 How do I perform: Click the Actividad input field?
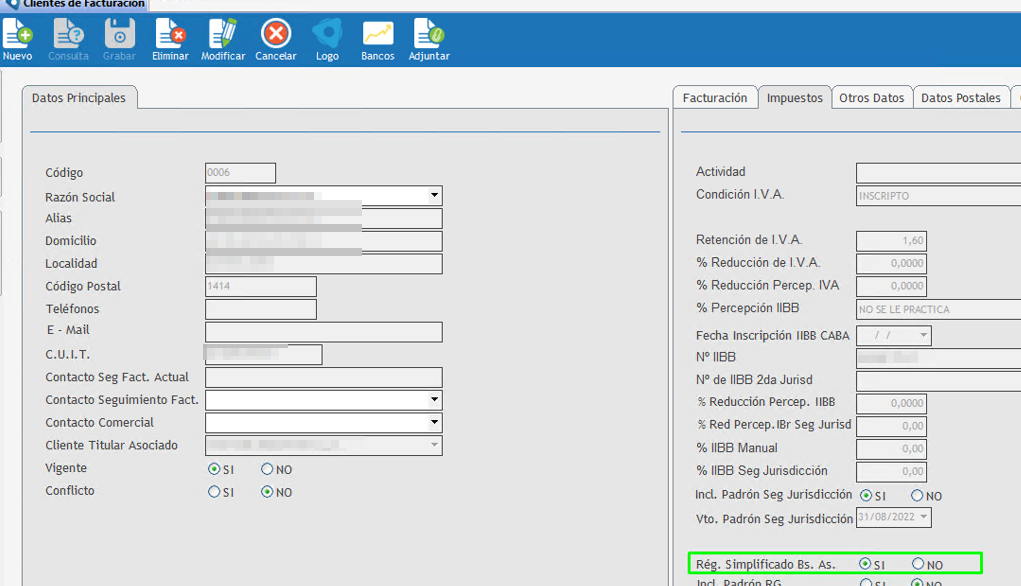click(938, 173)
